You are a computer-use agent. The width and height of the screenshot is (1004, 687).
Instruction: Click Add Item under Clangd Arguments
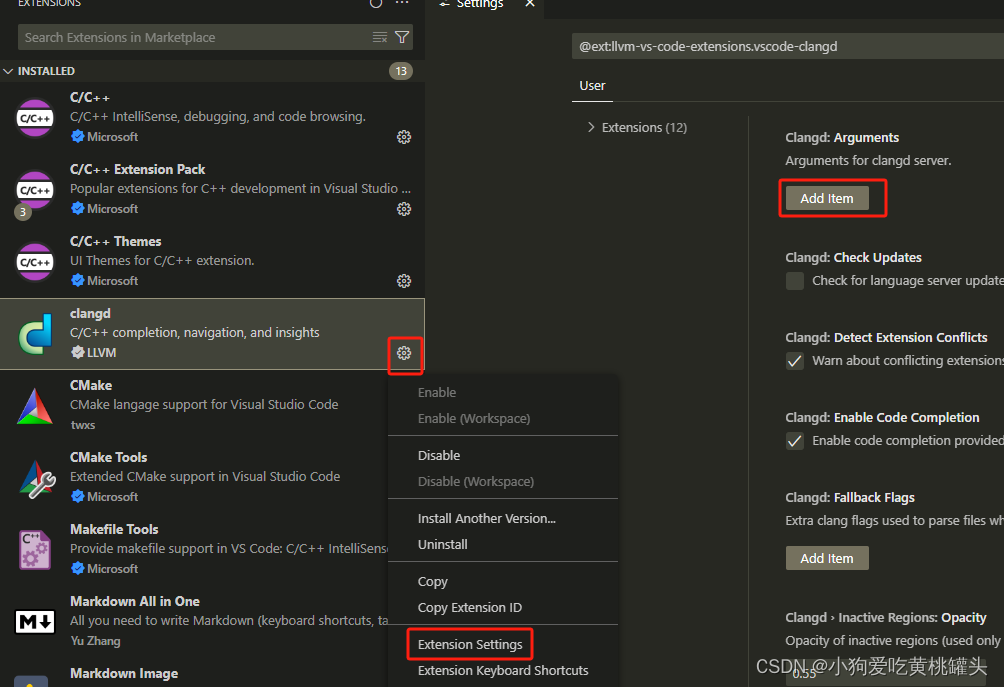(826, 197)
